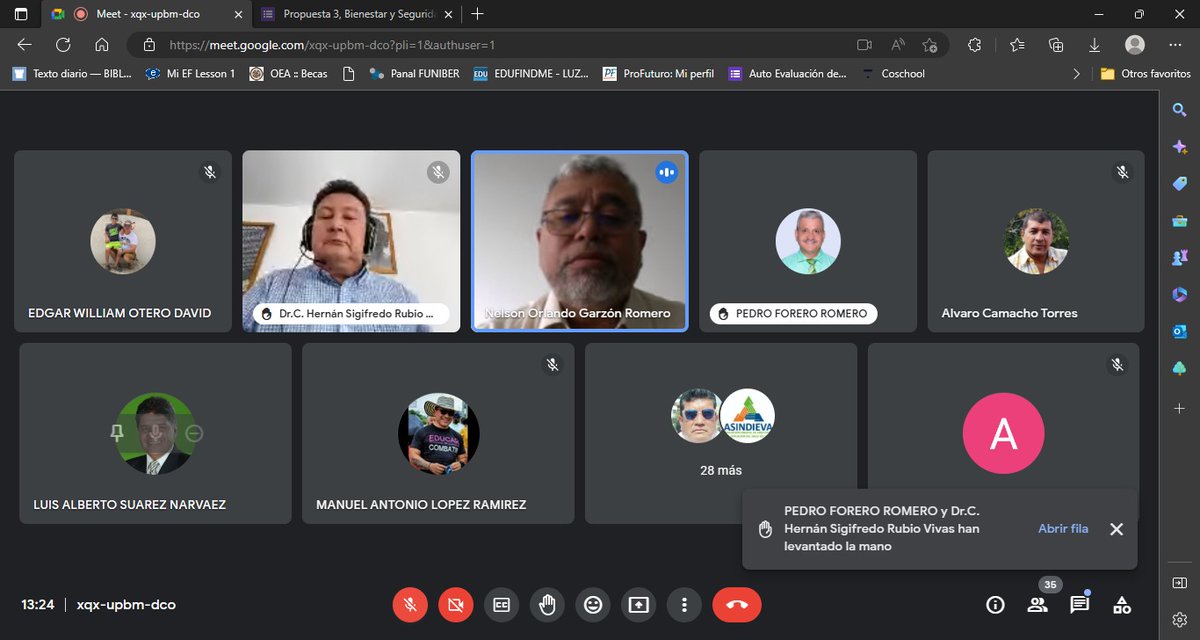This screenshot has height=640, width=1200.
Task: Open sidebar settings gear icon
Action: pos(1180,620)
